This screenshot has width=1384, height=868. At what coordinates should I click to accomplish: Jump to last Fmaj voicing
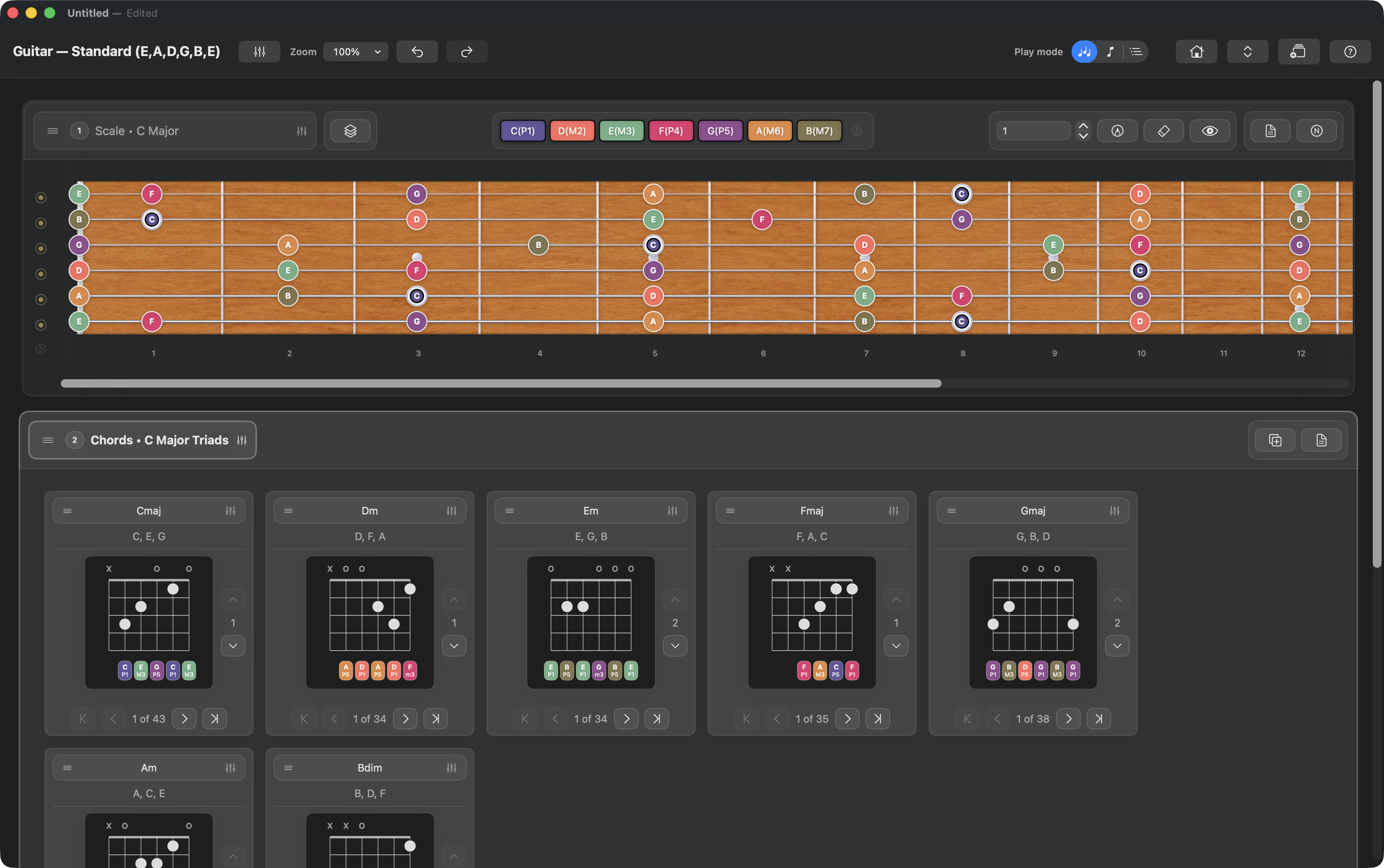tap(878, 719)
